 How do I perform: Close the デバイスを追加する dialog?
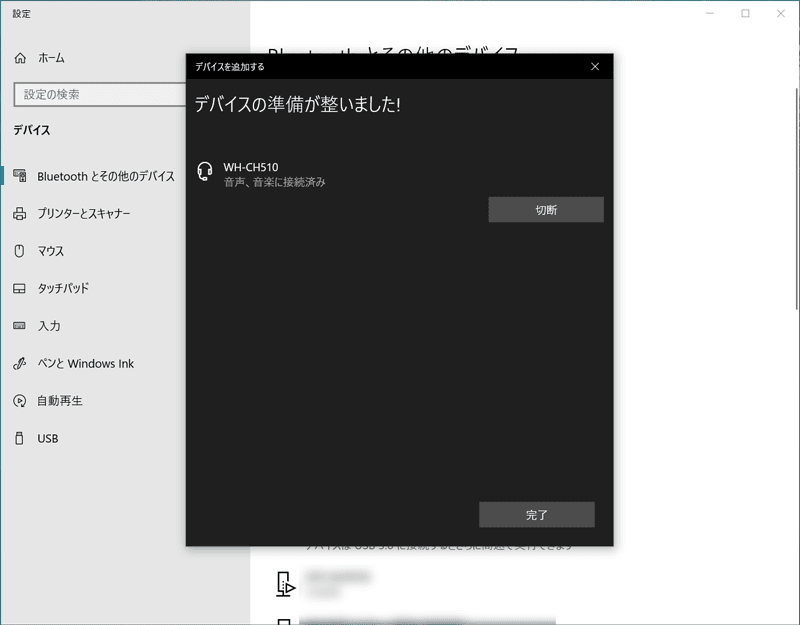point(595,66)
